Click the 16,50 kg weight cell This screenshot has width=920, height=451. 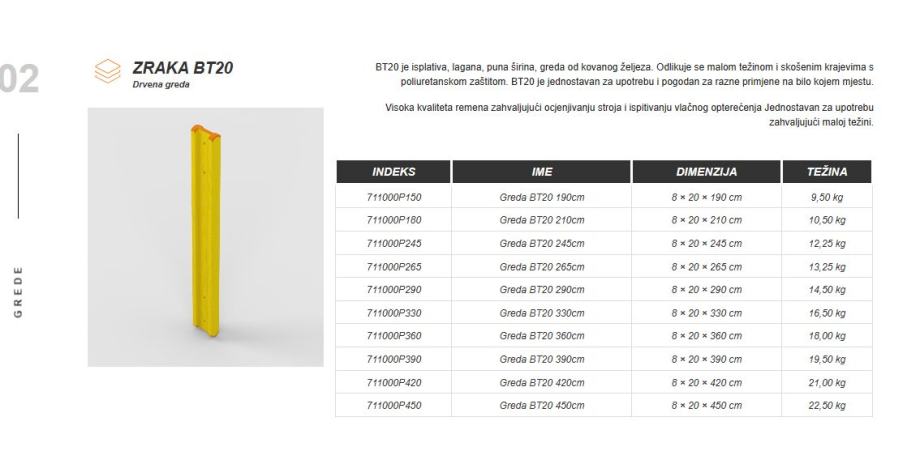827,313
